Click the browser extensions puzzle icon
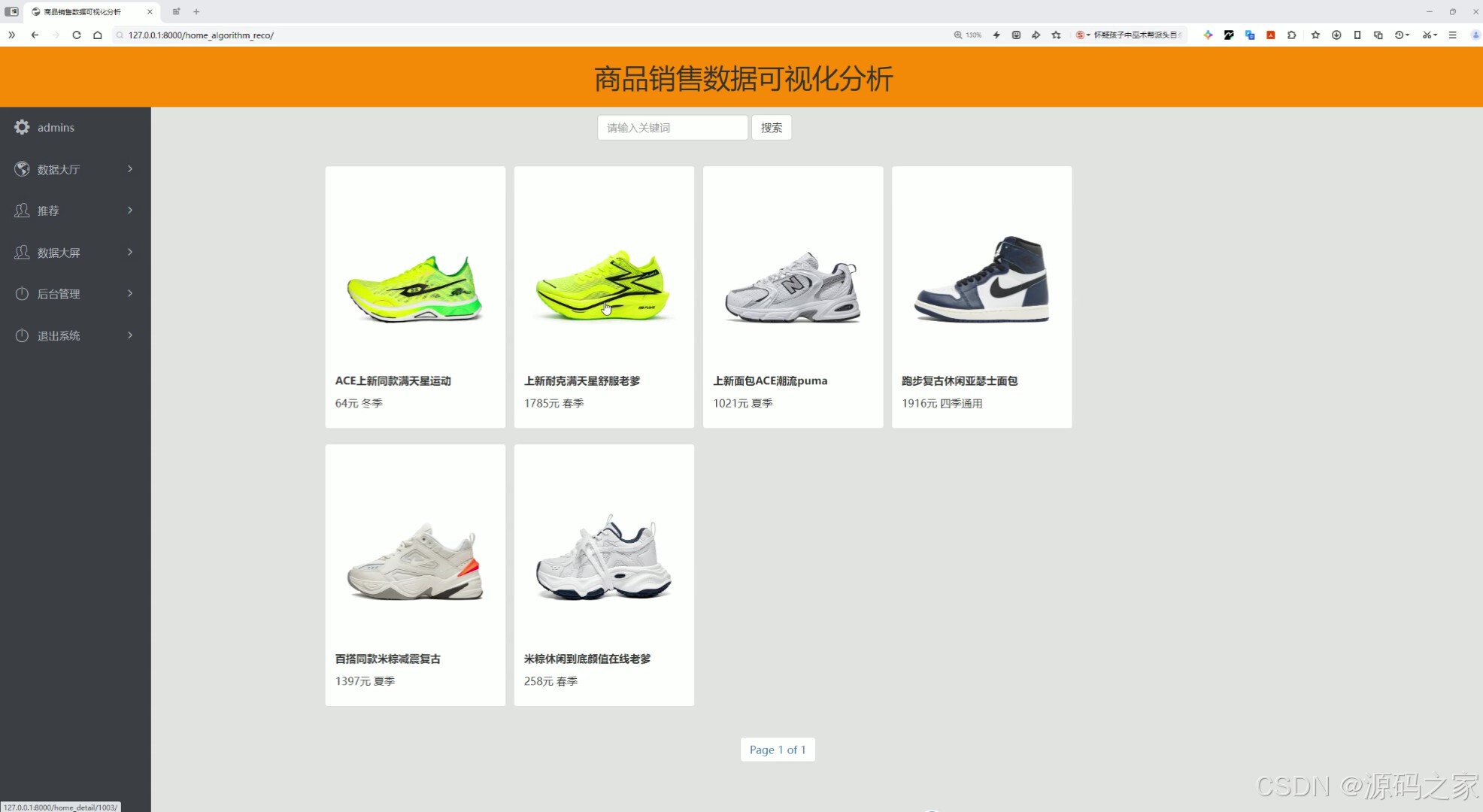The image size is (1483, 812). pyautogui.click(x=1291, y=35)
